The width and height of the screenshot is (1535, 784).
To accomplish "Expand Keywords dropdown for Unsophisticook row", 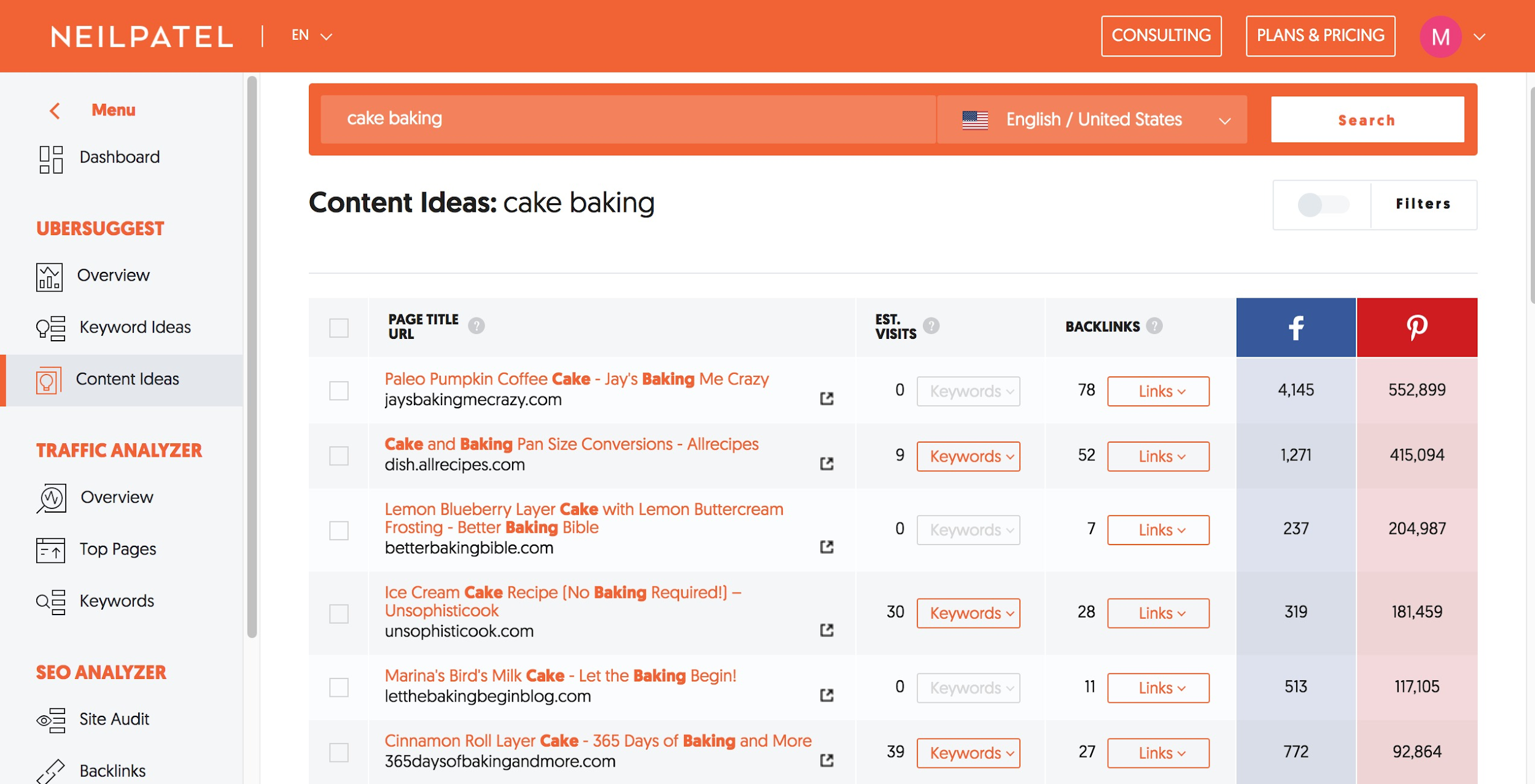I will click(x=968, y=613).
